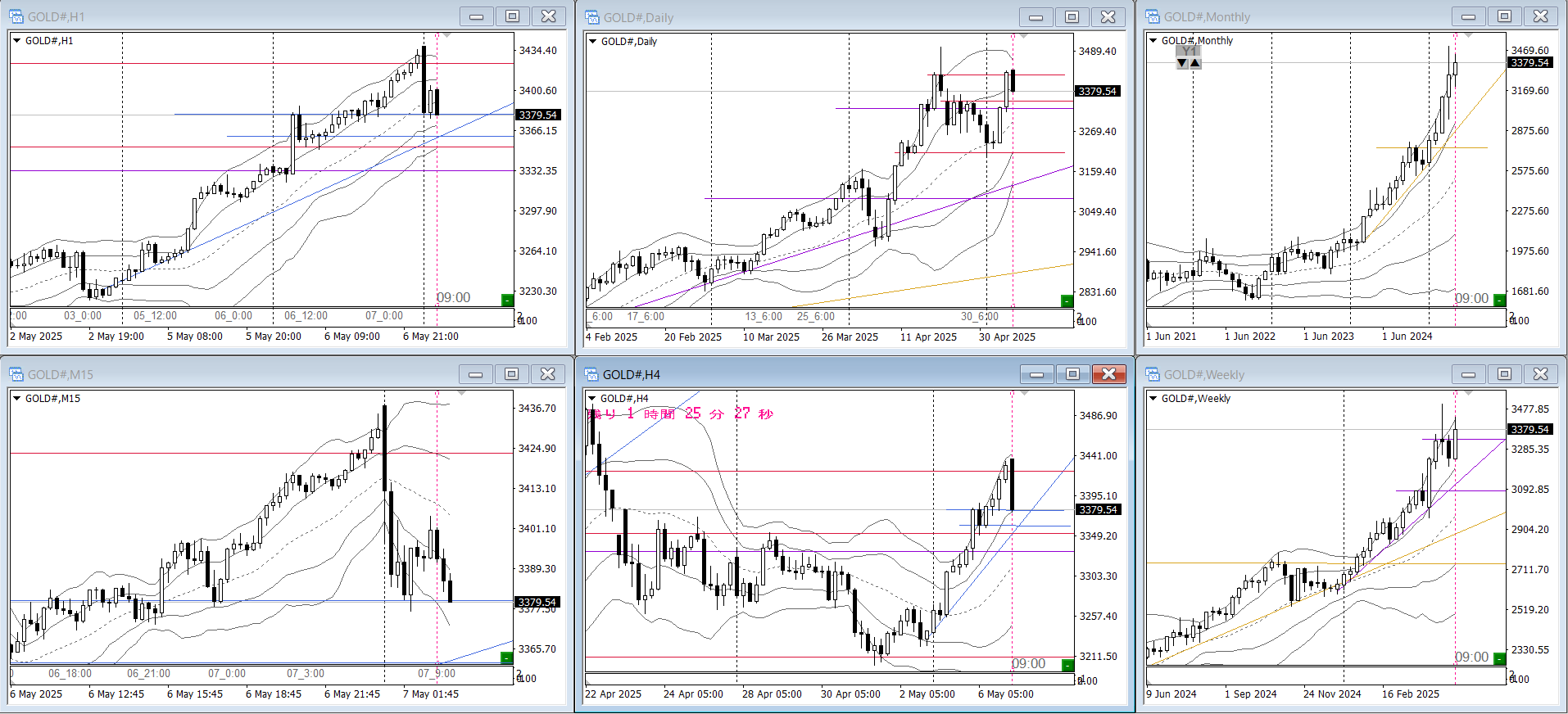Viewport: 1568px width, 714px height.
Task: Open the dropdown triangle beside GOLD#,H1 label
Action: point(17,40)
